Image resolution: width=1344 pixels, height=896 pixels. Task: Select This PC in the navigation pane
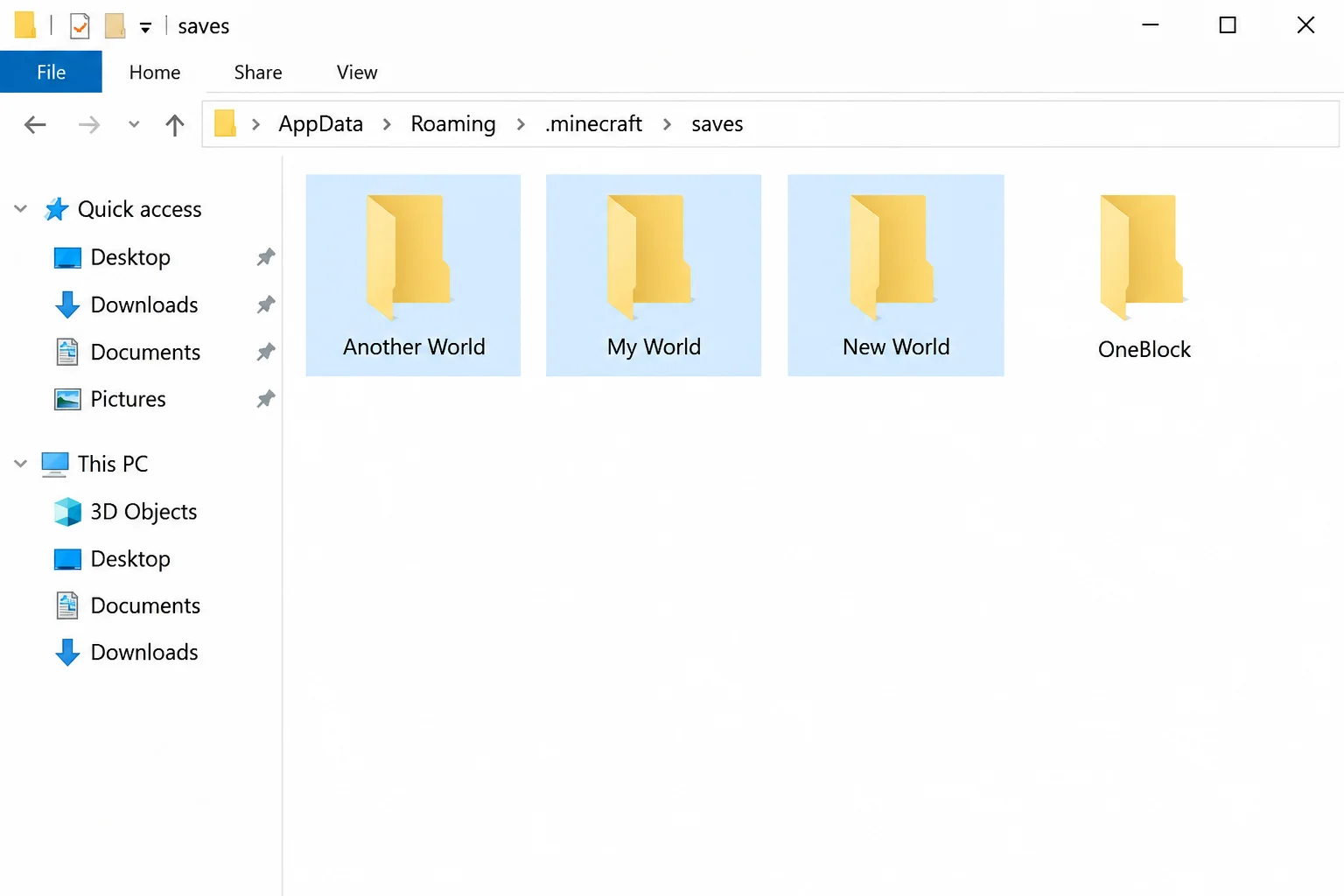(x=95, y=464)
